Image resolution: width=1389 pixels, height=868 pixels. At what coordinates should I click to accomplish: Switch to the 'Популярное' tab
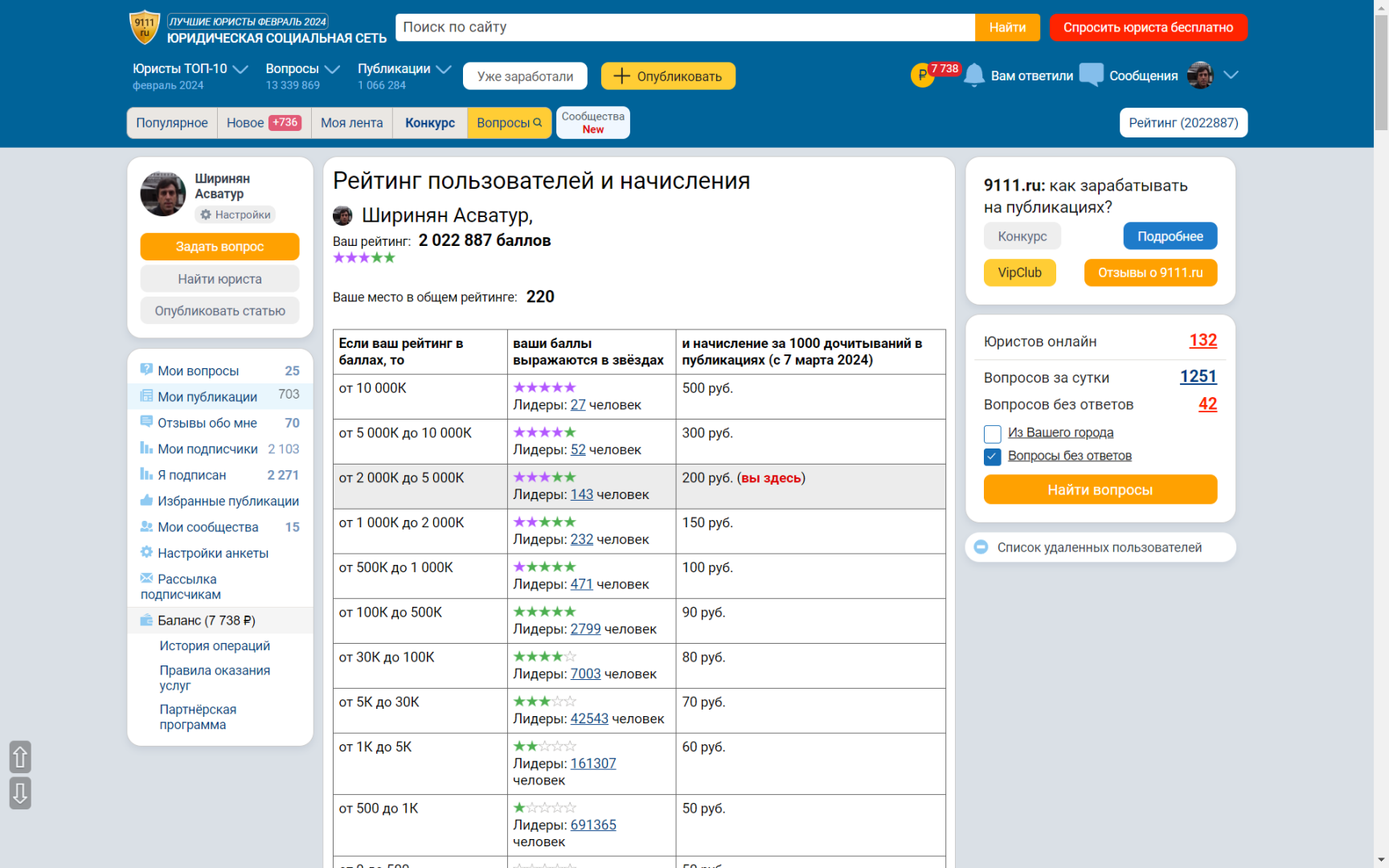[172, 123]
